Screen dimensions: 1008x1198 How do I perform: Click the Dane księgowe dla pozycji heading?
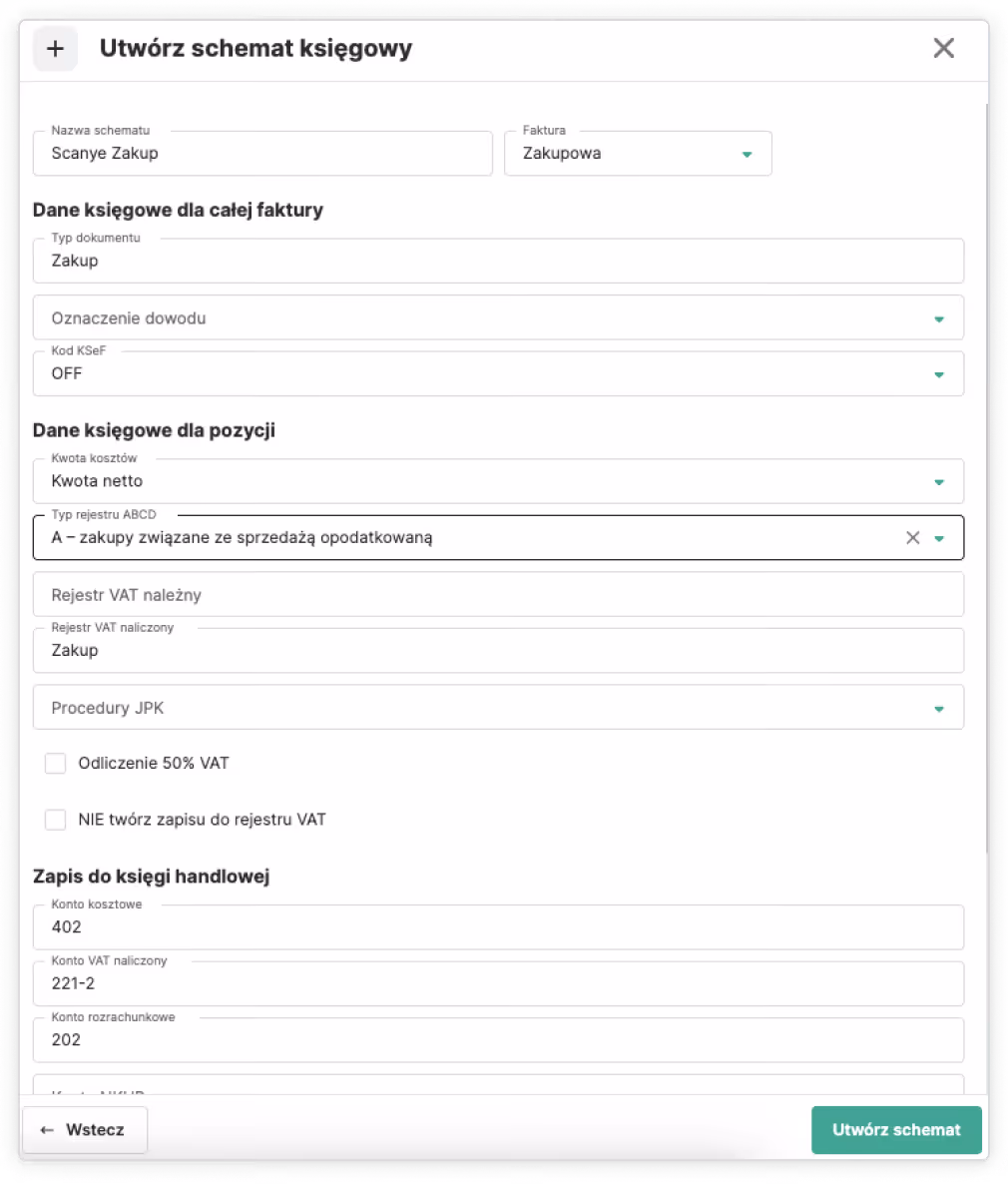154,430
